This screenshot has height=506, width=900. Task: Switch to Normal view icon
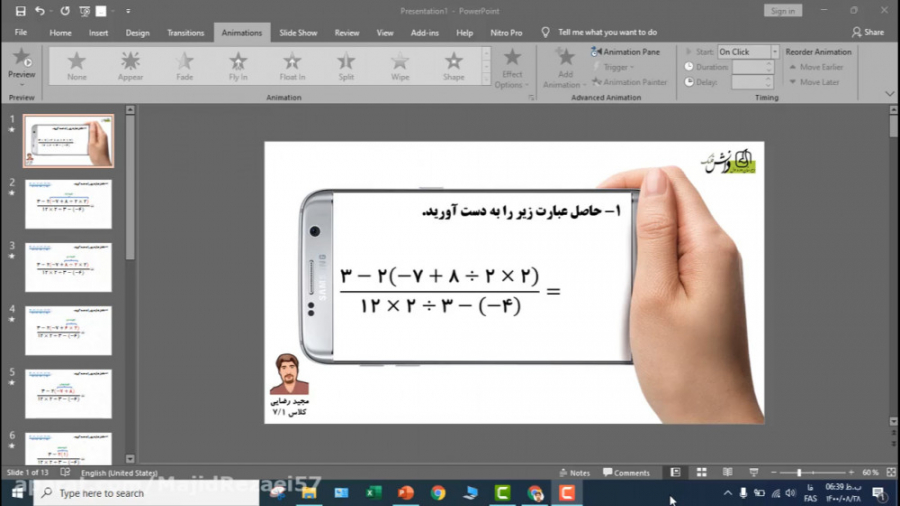click(675, 472)
